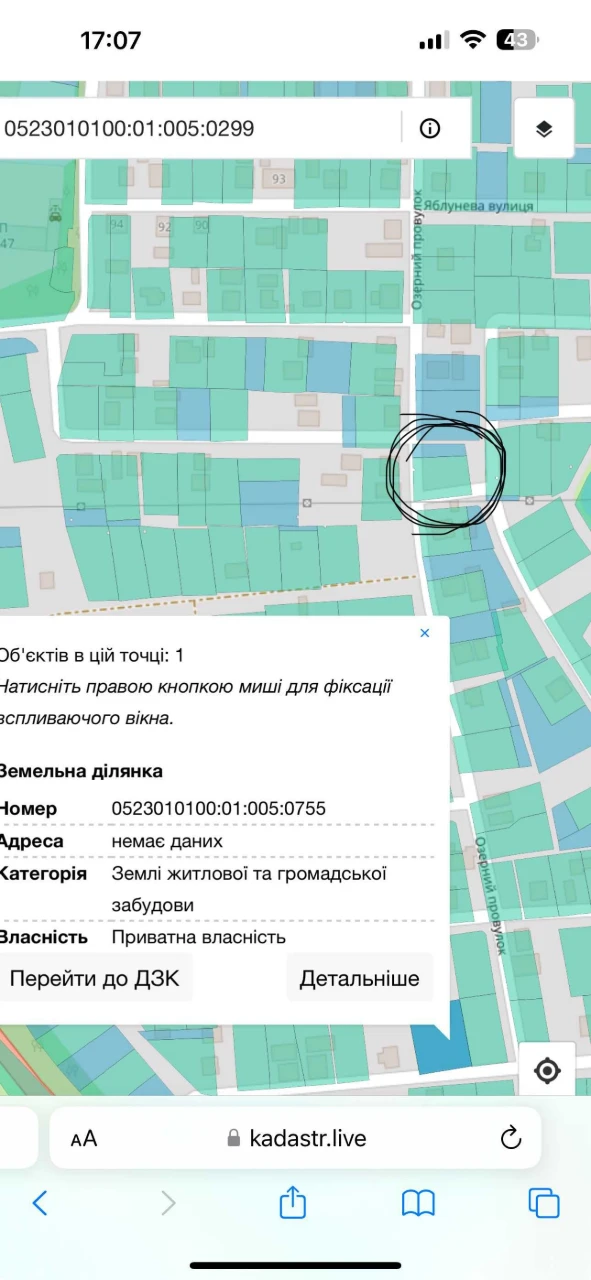Click house number 93 on the map
Screen dimensions: 591x1280
tap(278, 180)
